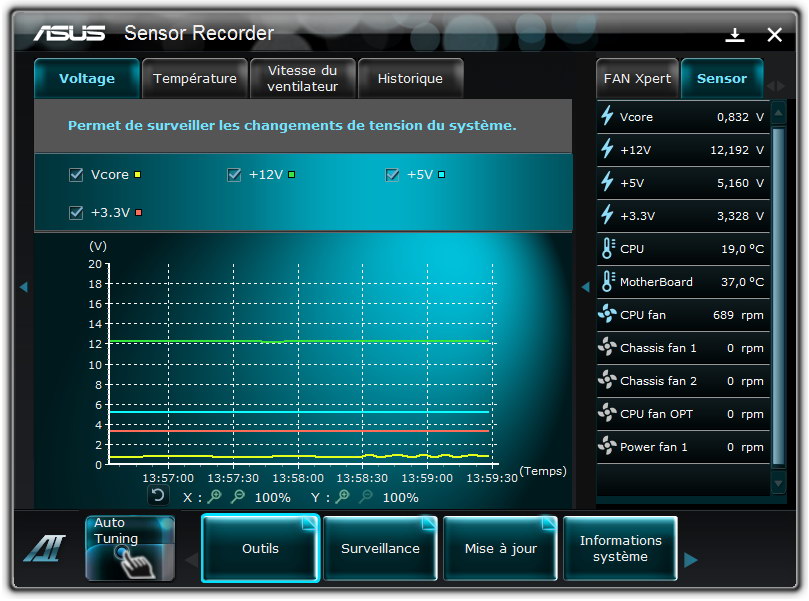Click the Vcore lightning bolt icon
The height and width of the screenshot is (601, 809).
coord(607,116)
